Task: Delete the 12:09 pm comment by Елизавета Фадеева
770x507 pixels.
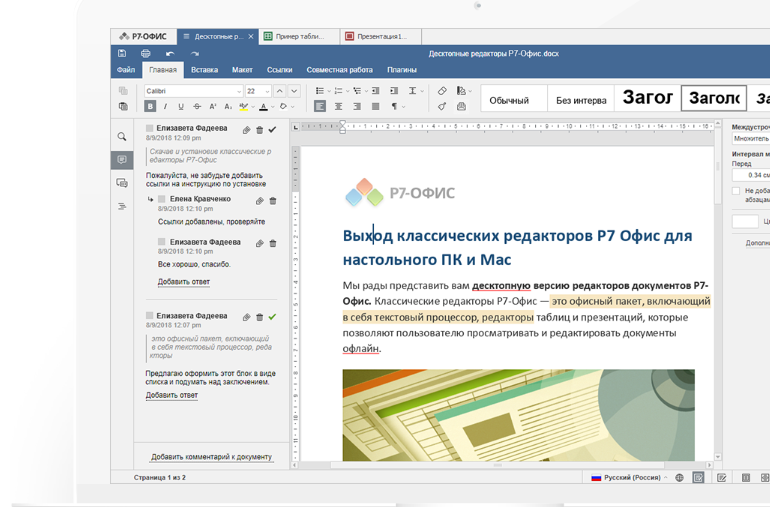Action: [x=259, y=130]
